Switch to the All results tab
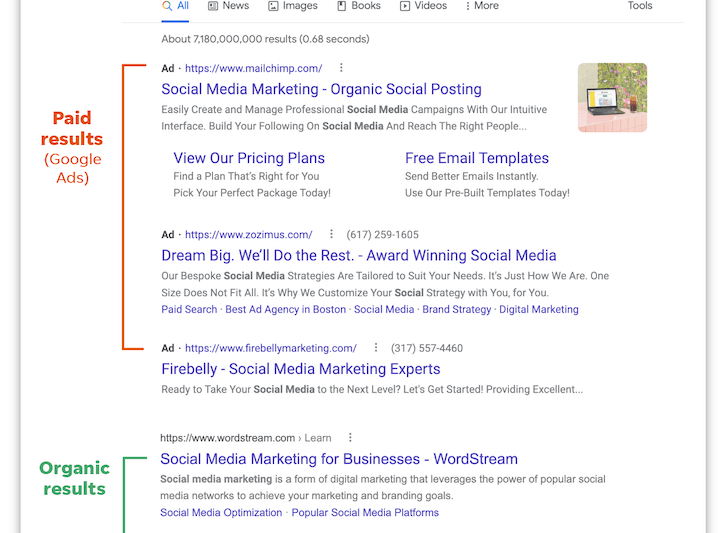720x533 pixels. (175, 6)
